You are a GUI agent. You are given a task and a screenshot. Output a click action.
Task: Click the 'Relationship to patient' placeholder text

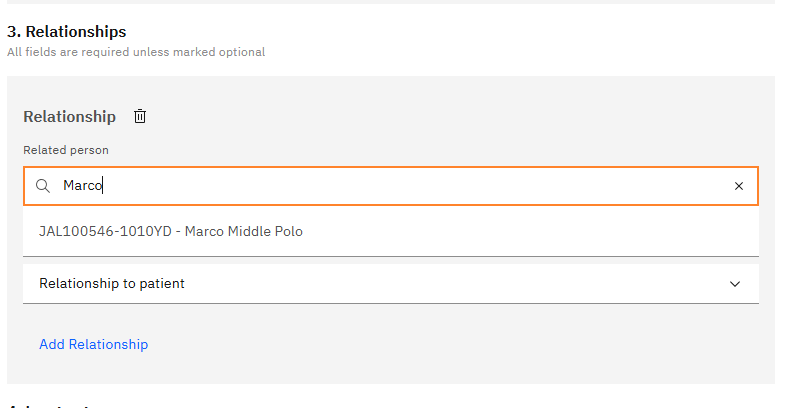pos(112,284)
